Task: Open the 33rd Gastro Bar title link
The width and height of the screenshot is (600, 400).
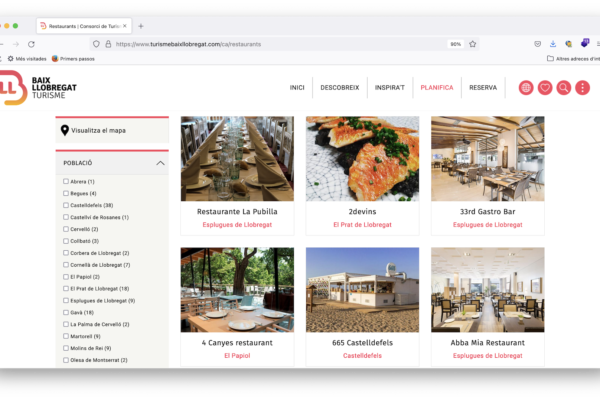Action: (487, 212)
